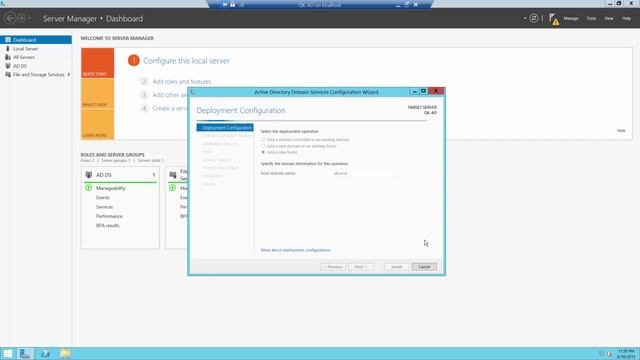Open navigation history dropdown arrow
Viewport: 640px width, 360px height.
[x=29, y=18]
